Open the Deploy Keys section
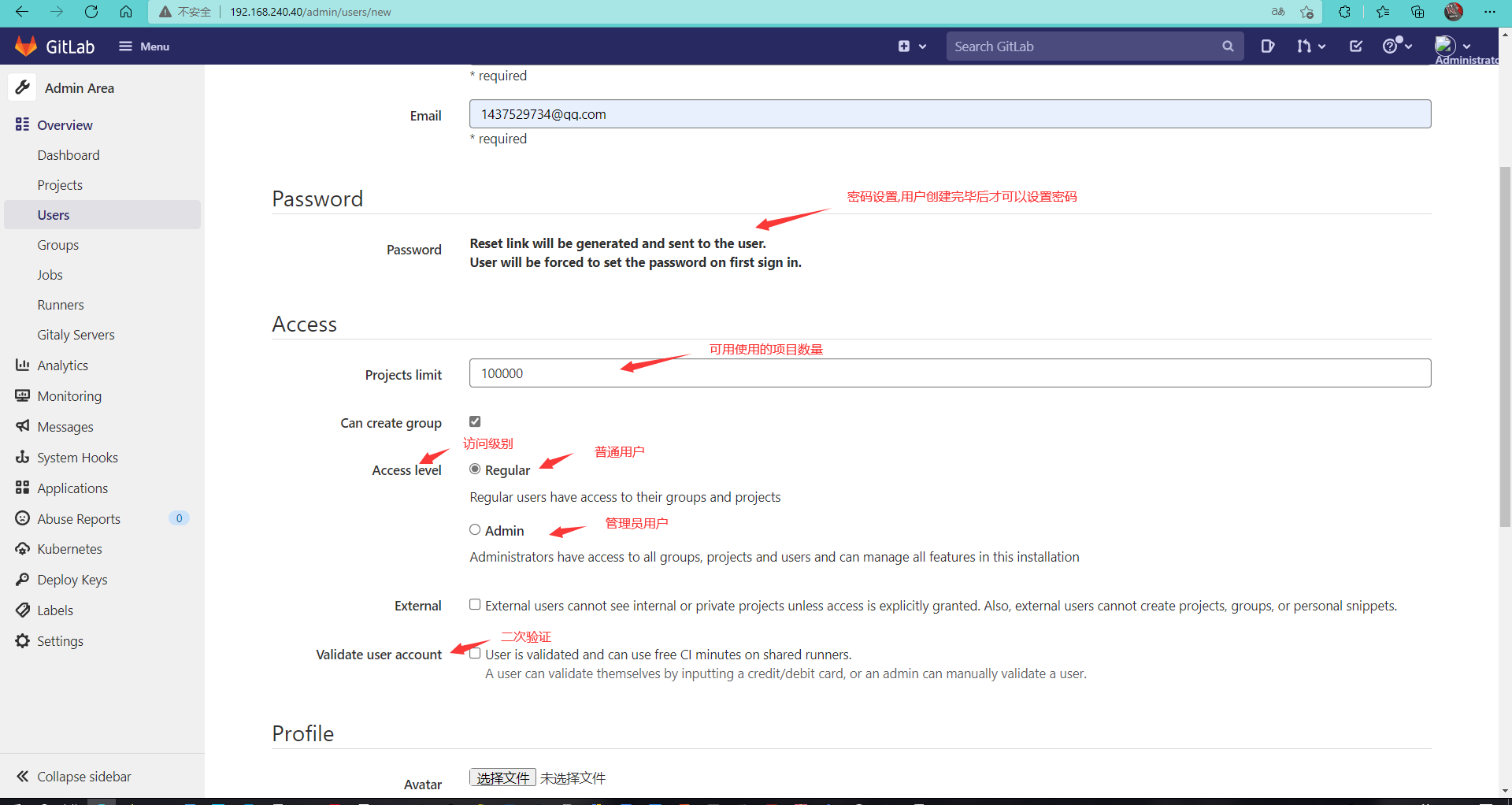Image resolution: width=1512 pixels, height=805 pixels. [72, 579]
